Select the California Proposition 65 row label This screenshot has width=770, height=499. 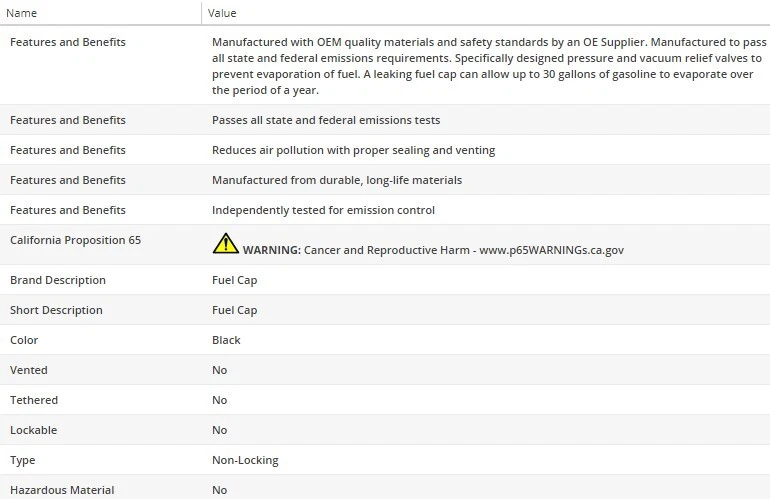75,240
